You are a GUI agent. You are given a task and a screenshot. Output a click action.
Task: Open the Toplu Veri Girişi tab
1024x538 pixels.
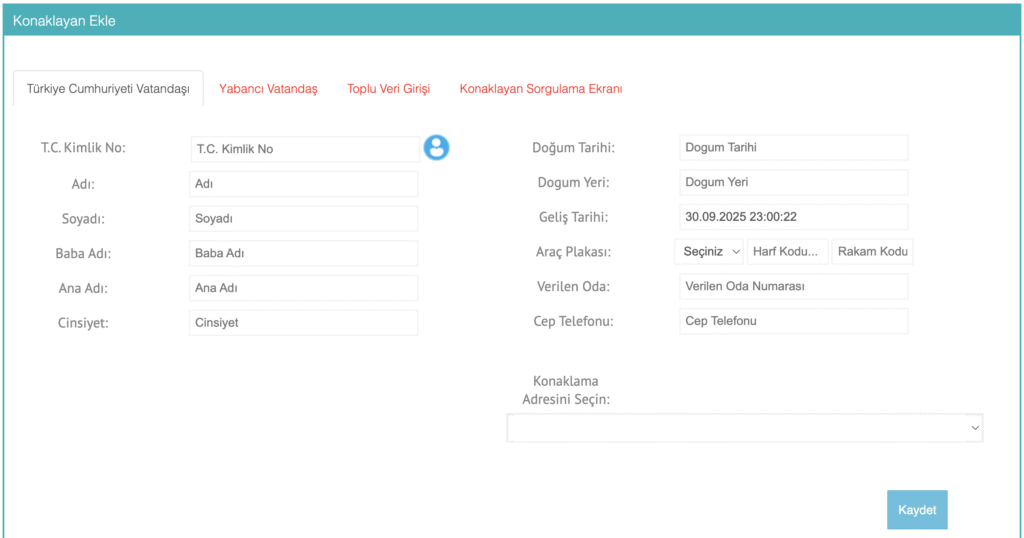click(388, 89)
